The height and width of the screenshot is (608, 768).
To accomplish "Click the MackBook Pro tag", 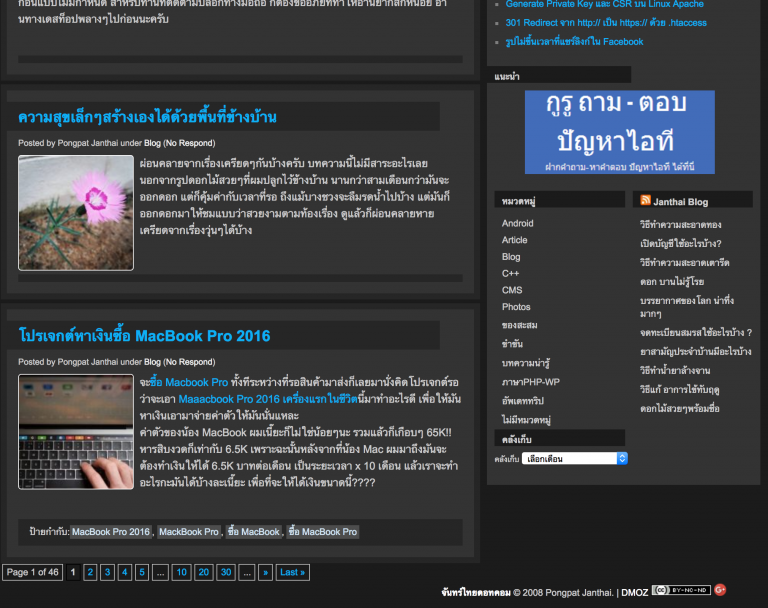I will pos(189,532).
